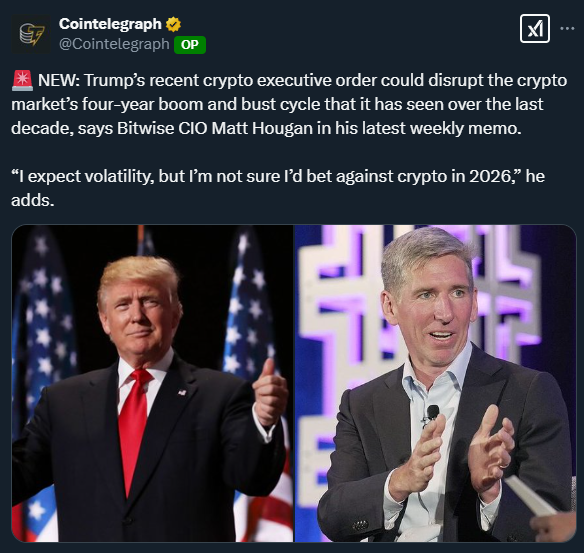Open left photo with American flags
This screenshot has width=584, height=553.
152,383
